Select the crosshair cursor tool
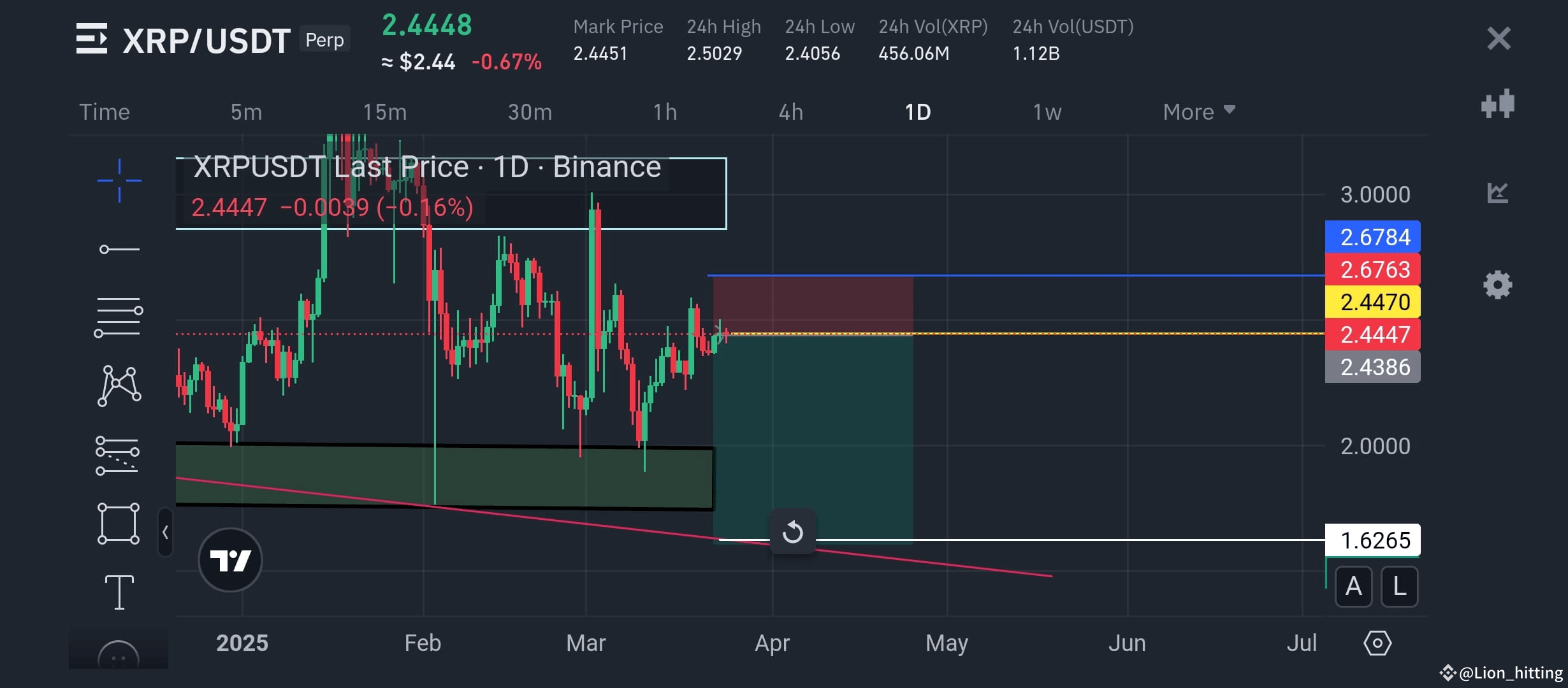This screenshot has height=688, width=1568. pyautogui.click(x=119, y=181)
